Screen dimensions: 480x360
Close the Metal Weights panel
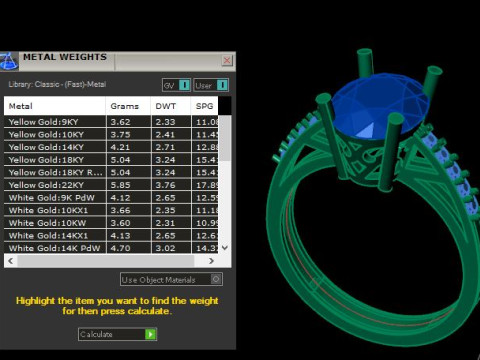pos(227,60)
